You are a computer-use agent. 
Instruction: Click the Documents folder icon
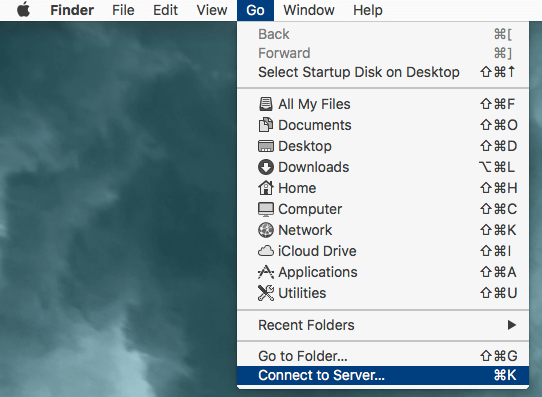point(265,125)
